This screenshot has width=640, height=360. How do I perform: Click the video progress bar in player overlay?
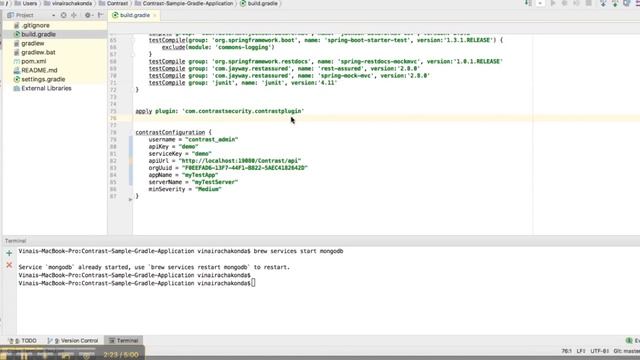[48, 349]
